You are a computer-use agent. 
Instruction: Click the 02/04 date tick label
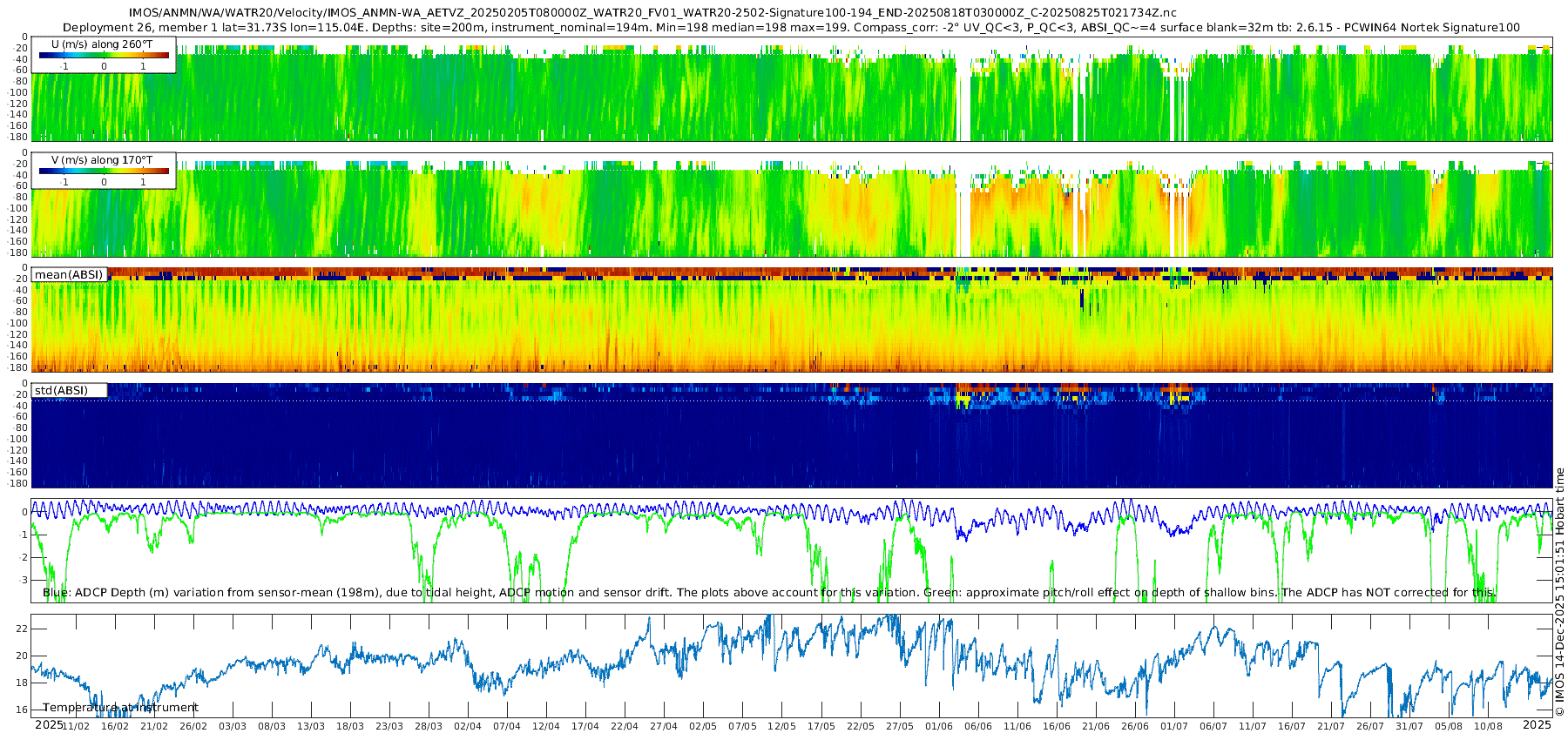coord(468,726)
